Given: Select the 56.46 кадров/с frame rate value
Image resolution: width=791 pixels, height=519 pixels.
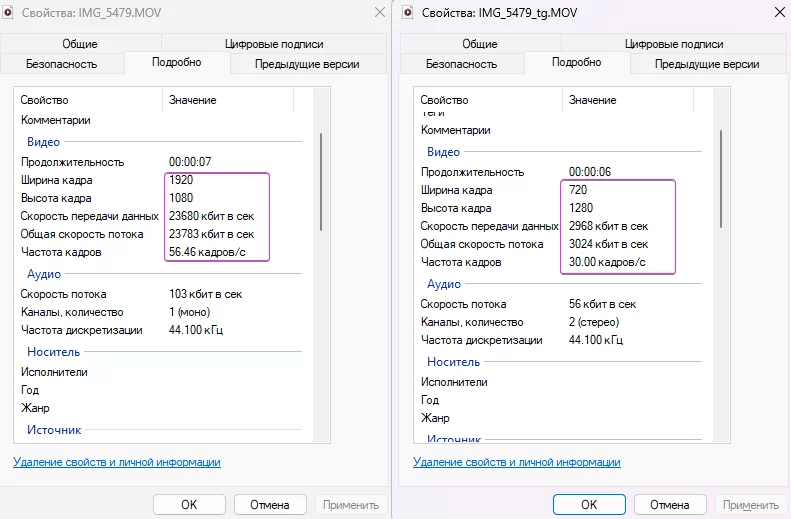Looking at the screenshot, I should coord(207,252).
